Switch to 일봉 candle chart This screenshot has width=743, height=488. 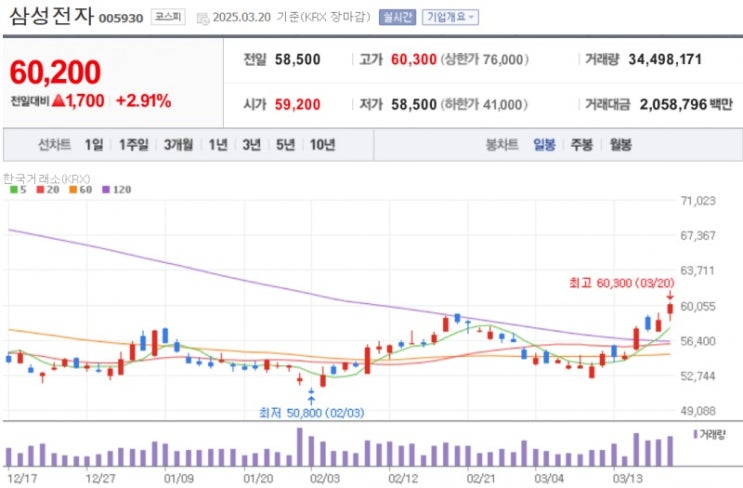(x=544, y=145)
